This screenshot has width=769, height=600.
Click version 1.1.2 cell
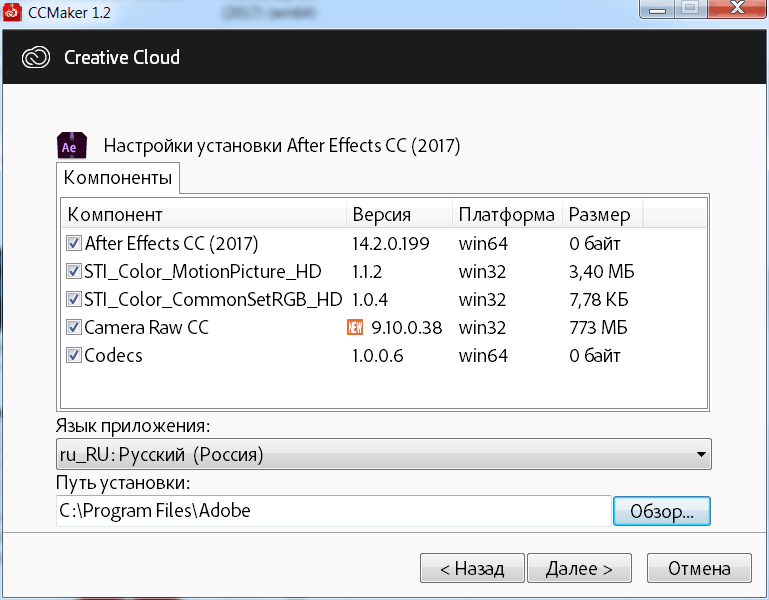click(x=367, y=271)
